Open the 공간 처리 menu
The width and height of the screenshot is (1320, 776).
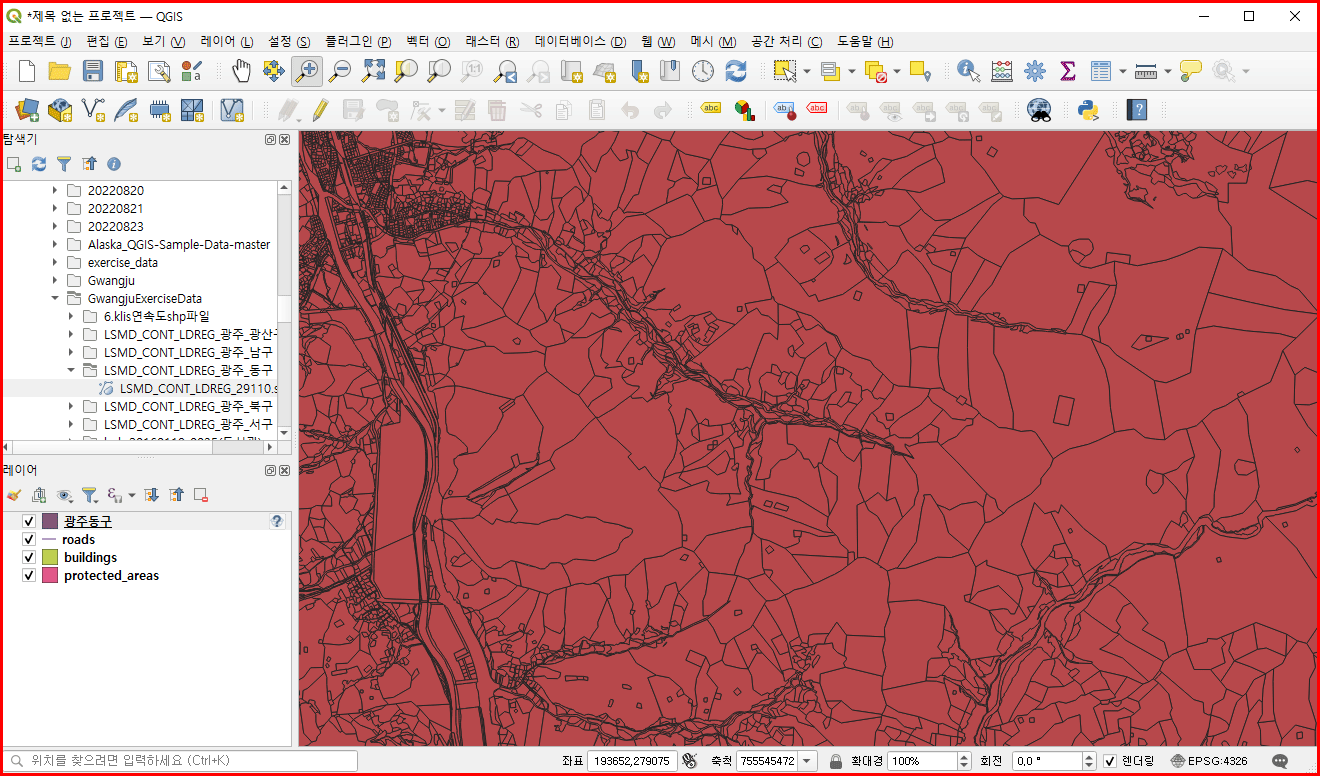[x=786, y=41]
